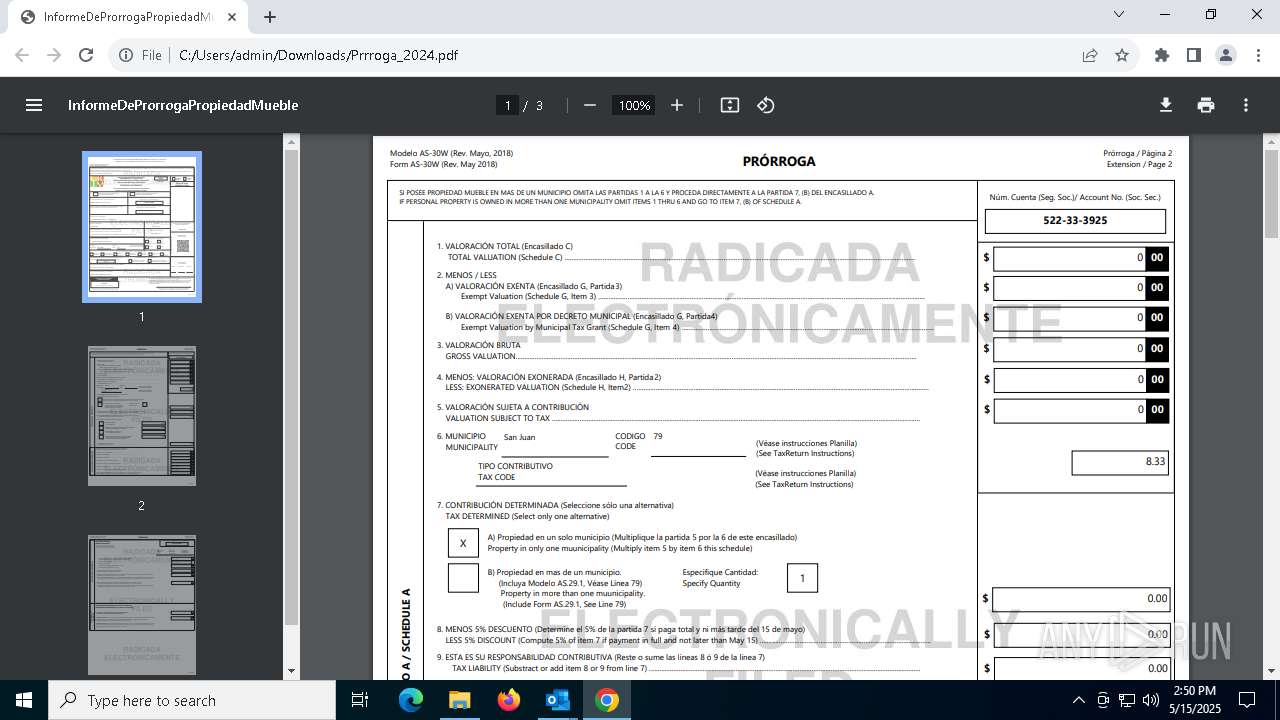The width and height of the screenshot is (1280, 720).
Task: Open Task View on taskbar
Action: pos(360,700)
